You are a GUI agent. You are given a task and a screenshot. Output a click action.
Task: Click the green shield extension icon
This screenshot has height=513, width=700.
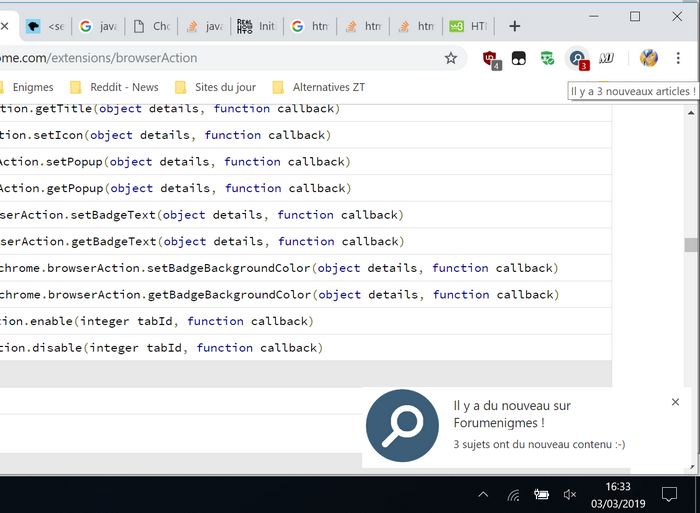(547, 58)
